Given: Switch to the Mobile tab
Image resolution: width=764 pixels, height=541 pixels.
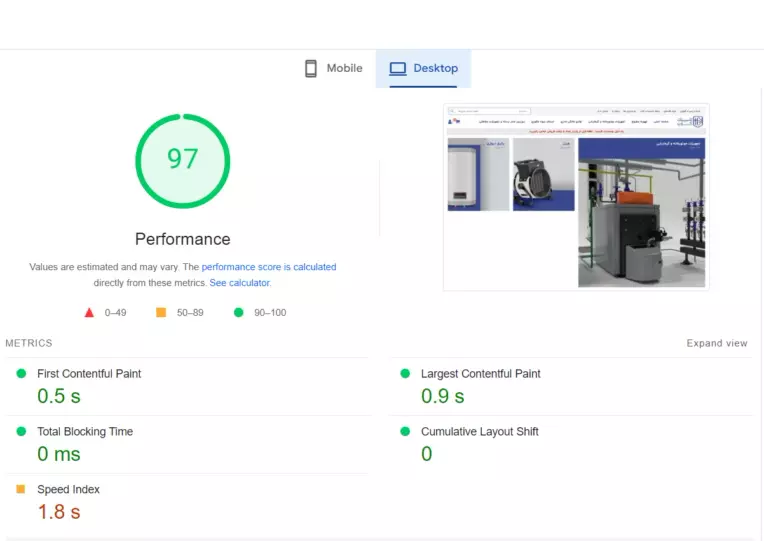Looking at the screenshot, I should tap(334, 68).
